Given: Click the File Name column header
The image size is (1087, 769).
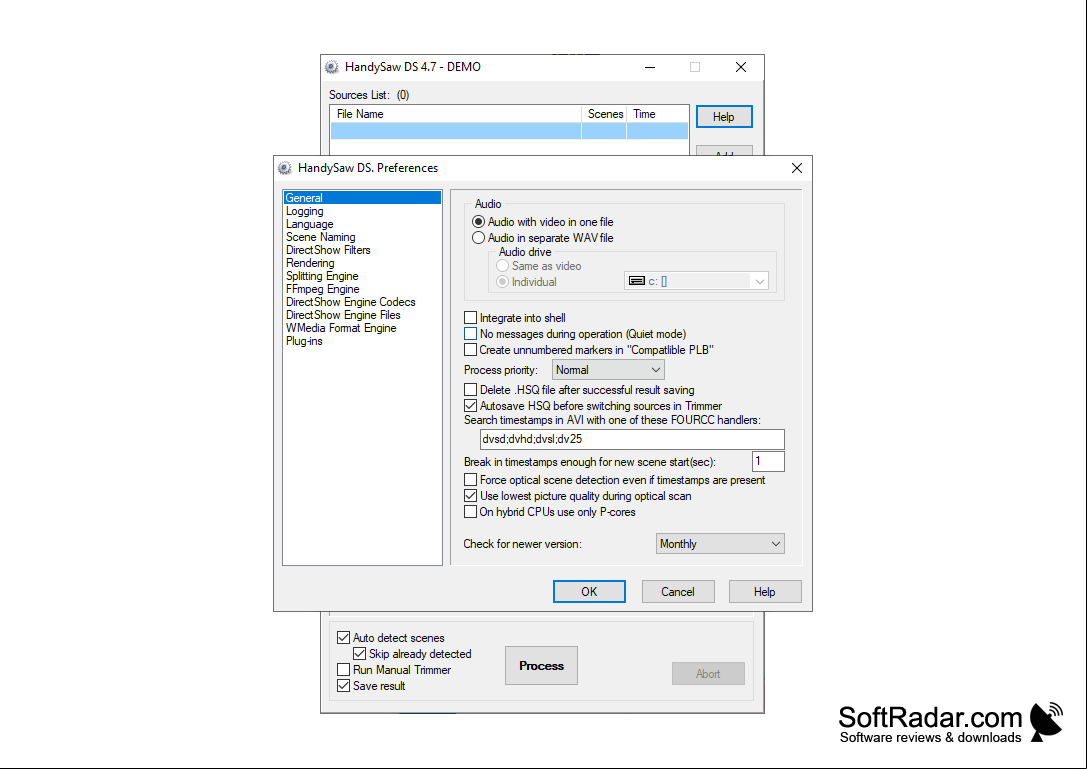Looking at the screenshot, I should click(456, 114).
